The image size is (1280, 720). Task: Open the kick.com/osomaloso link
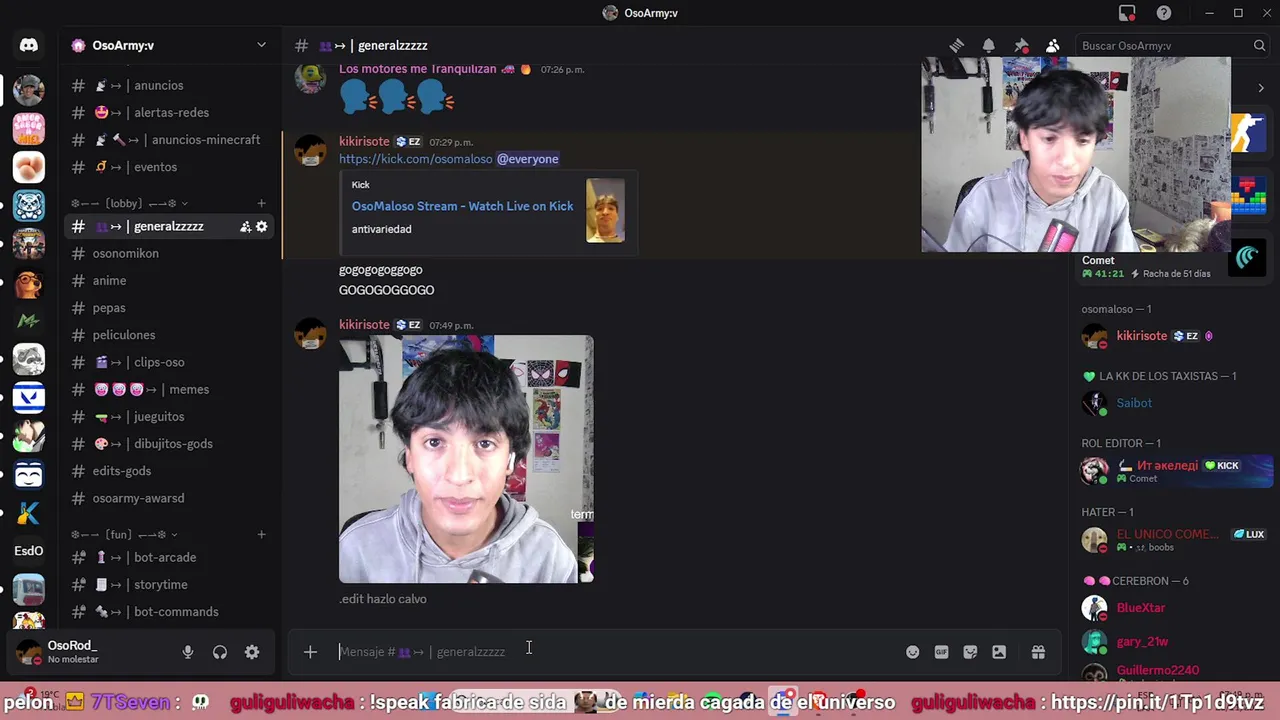pyautogui.click(x=415, y=159)
